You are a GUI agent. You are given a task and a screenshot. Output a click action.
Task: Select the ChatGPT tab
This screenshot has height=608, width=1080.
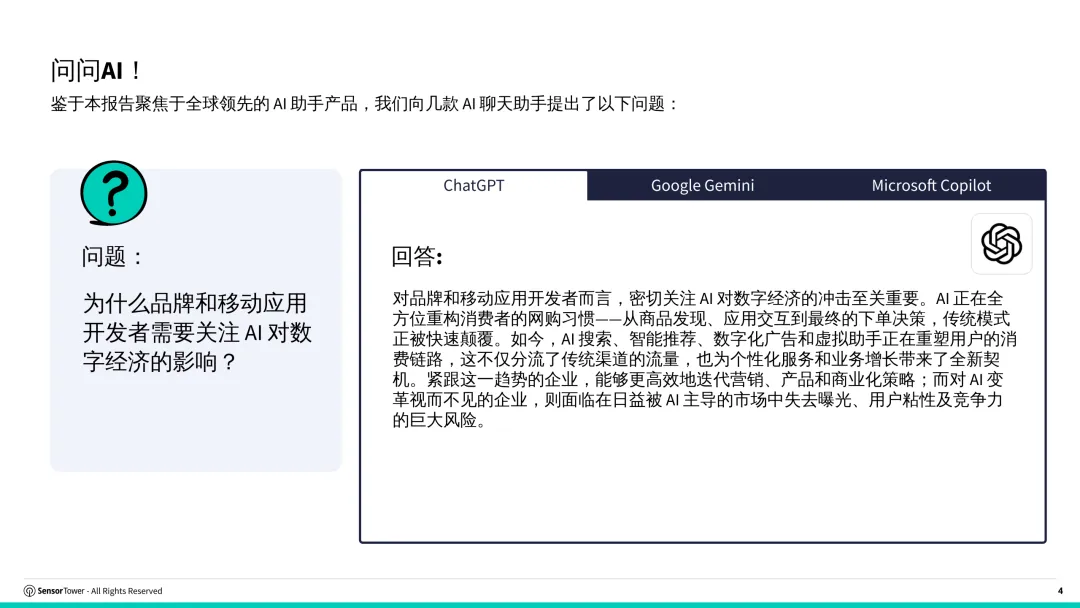(x=474, y=185)
